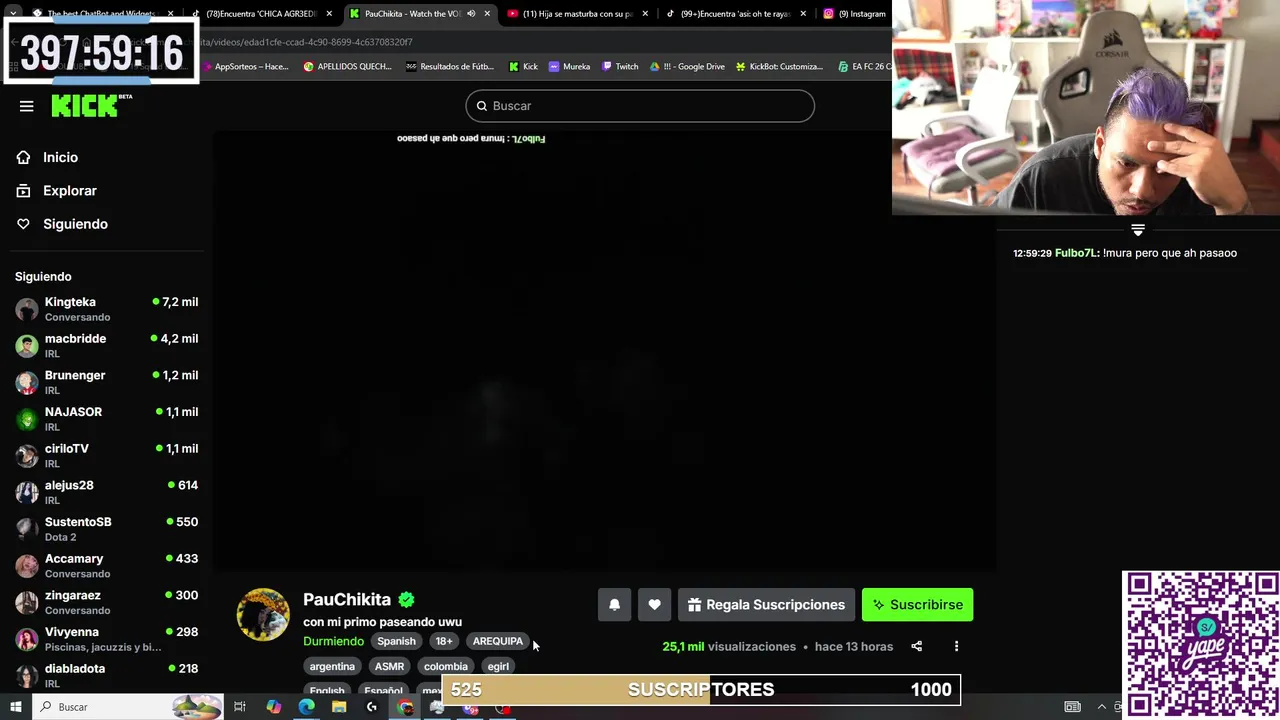Select SustentoSB playing Dota 2
Viewport: 1280px width, 720px height.
click(x=107, y=528)
